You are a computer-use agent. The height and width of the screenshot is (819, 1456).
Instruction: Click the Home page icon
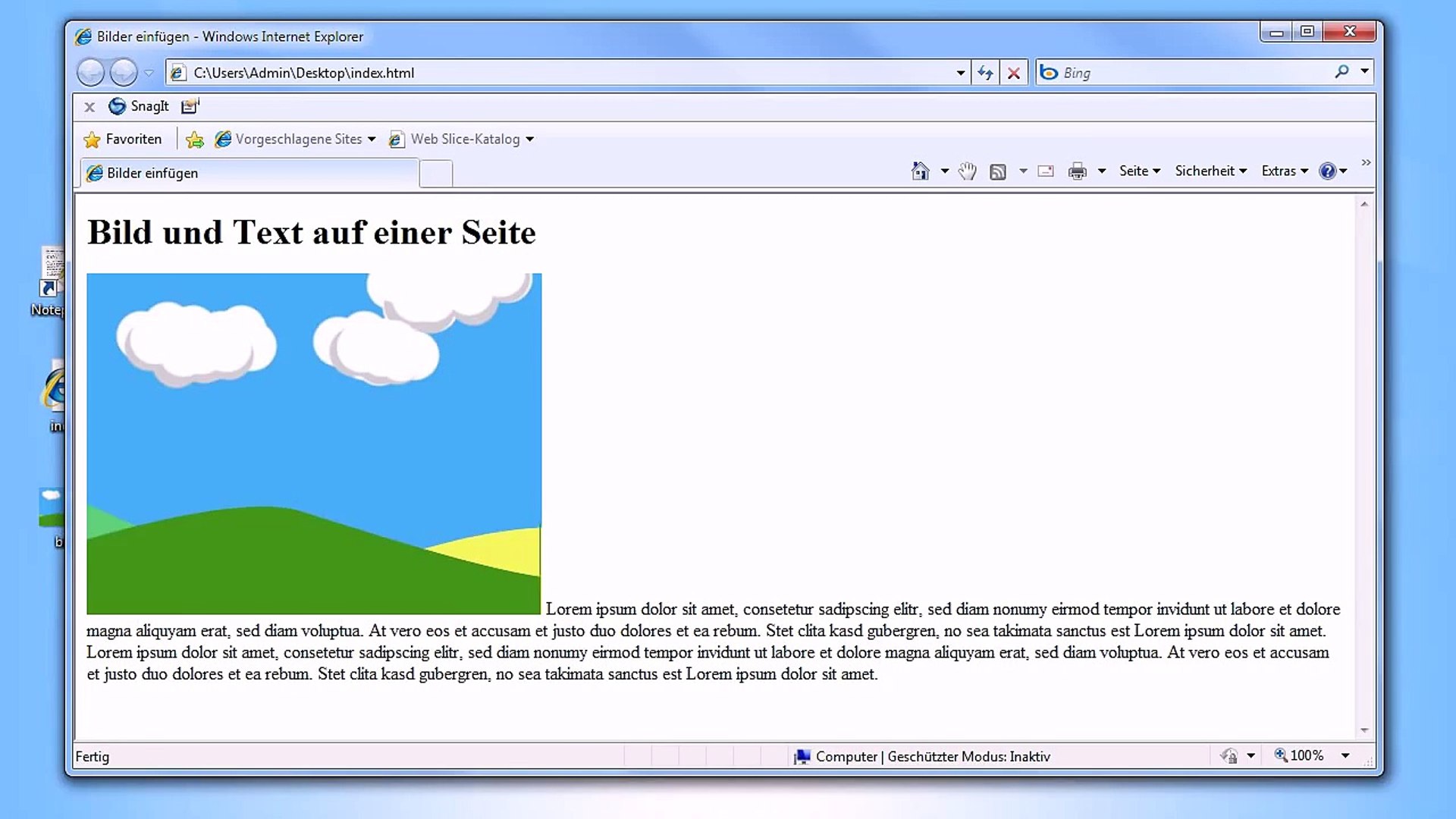click(920, 171)
